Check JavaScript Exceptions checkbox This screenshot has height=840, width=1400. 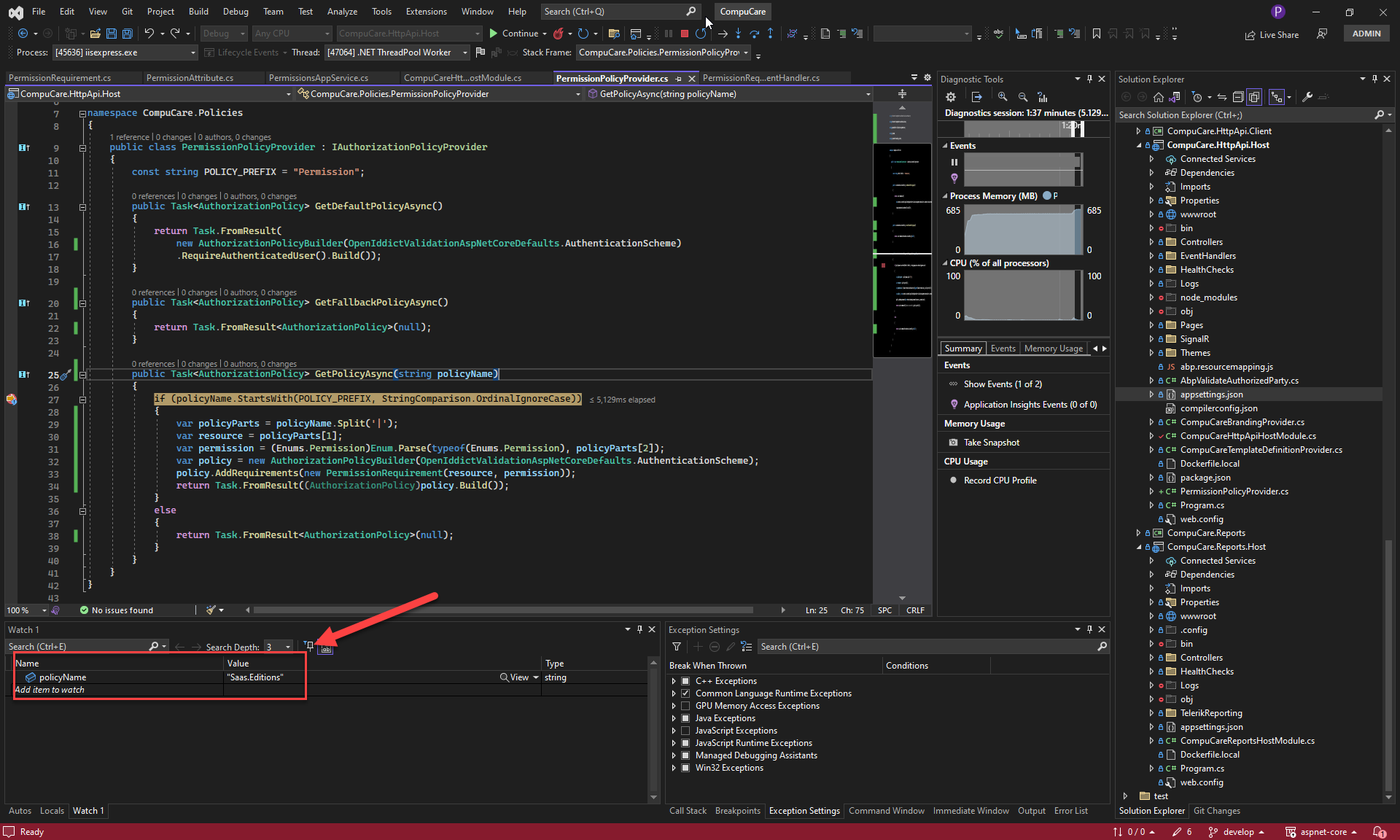(x=685, y=731)
